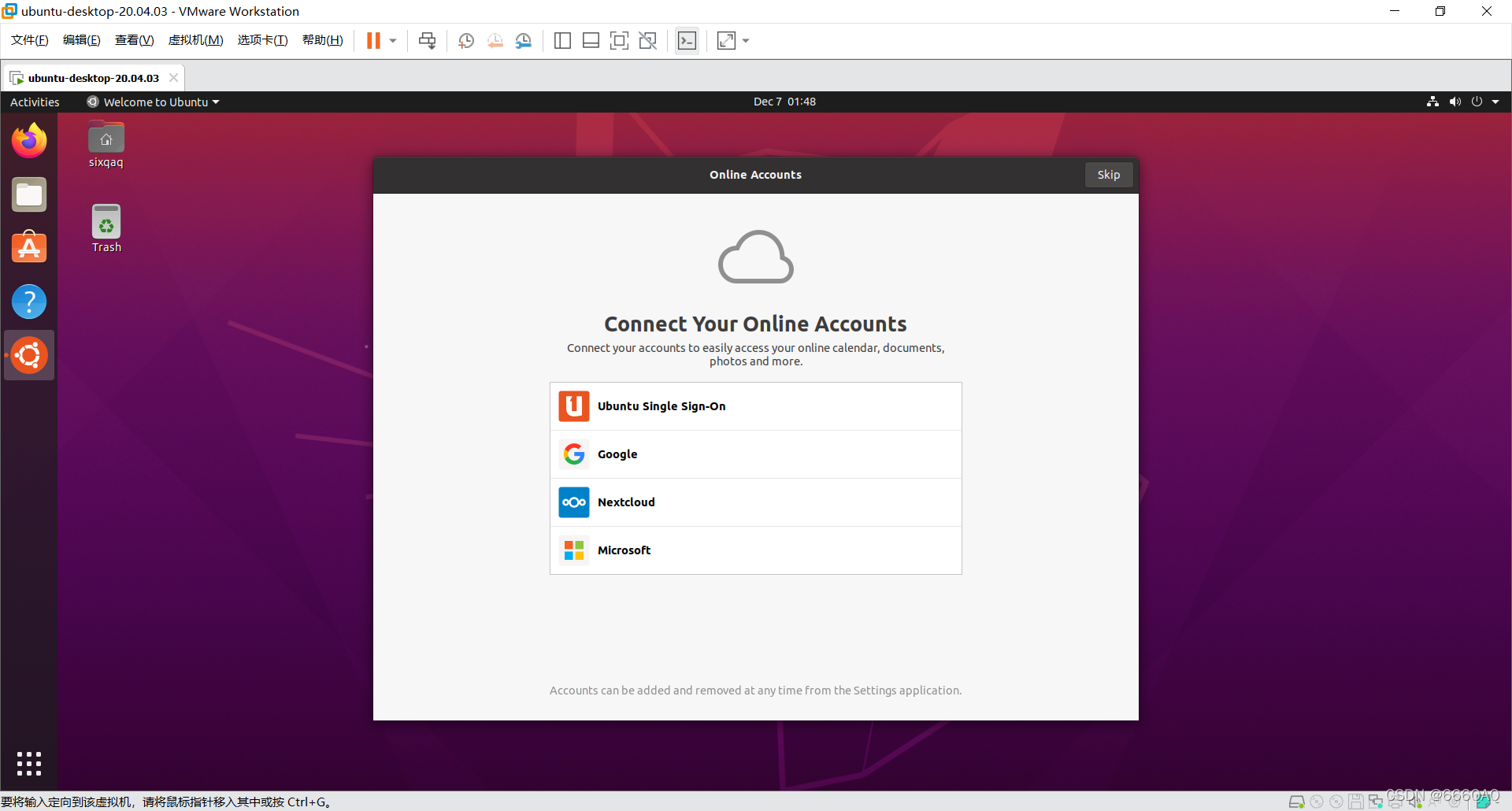Open the 文件(F) menu

click(x=30, y=40)
